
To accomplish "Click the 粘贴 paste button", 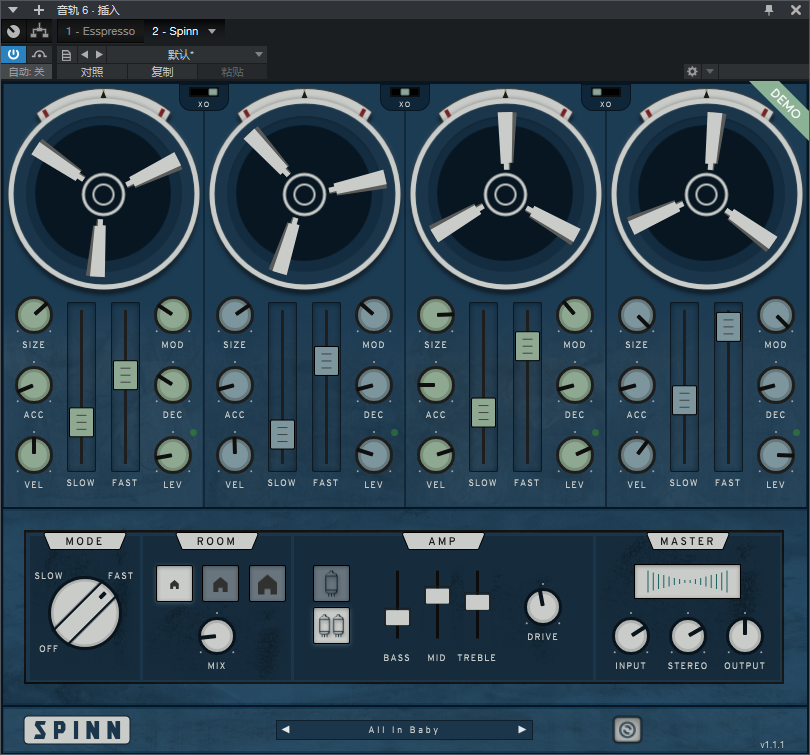I will [x=232, y=72].
